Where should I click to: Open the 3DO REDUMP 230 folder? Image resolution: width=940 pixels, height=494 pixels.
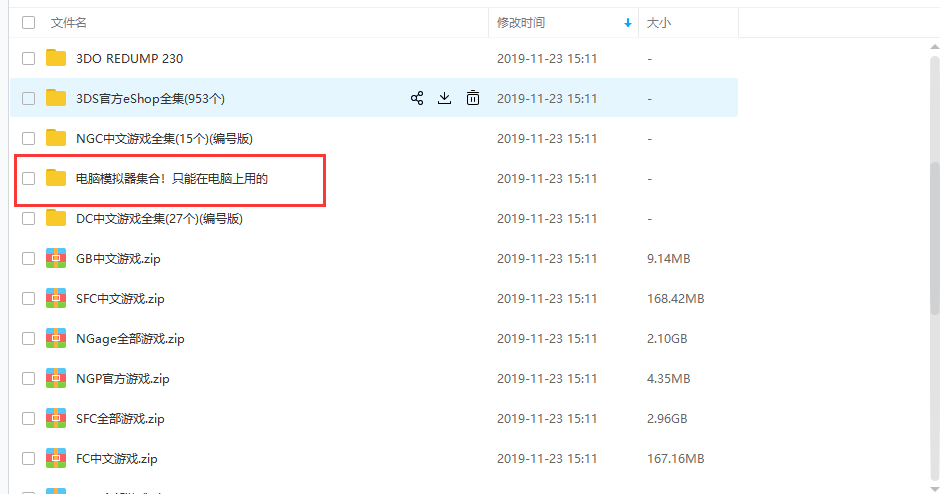click(129, 58)
